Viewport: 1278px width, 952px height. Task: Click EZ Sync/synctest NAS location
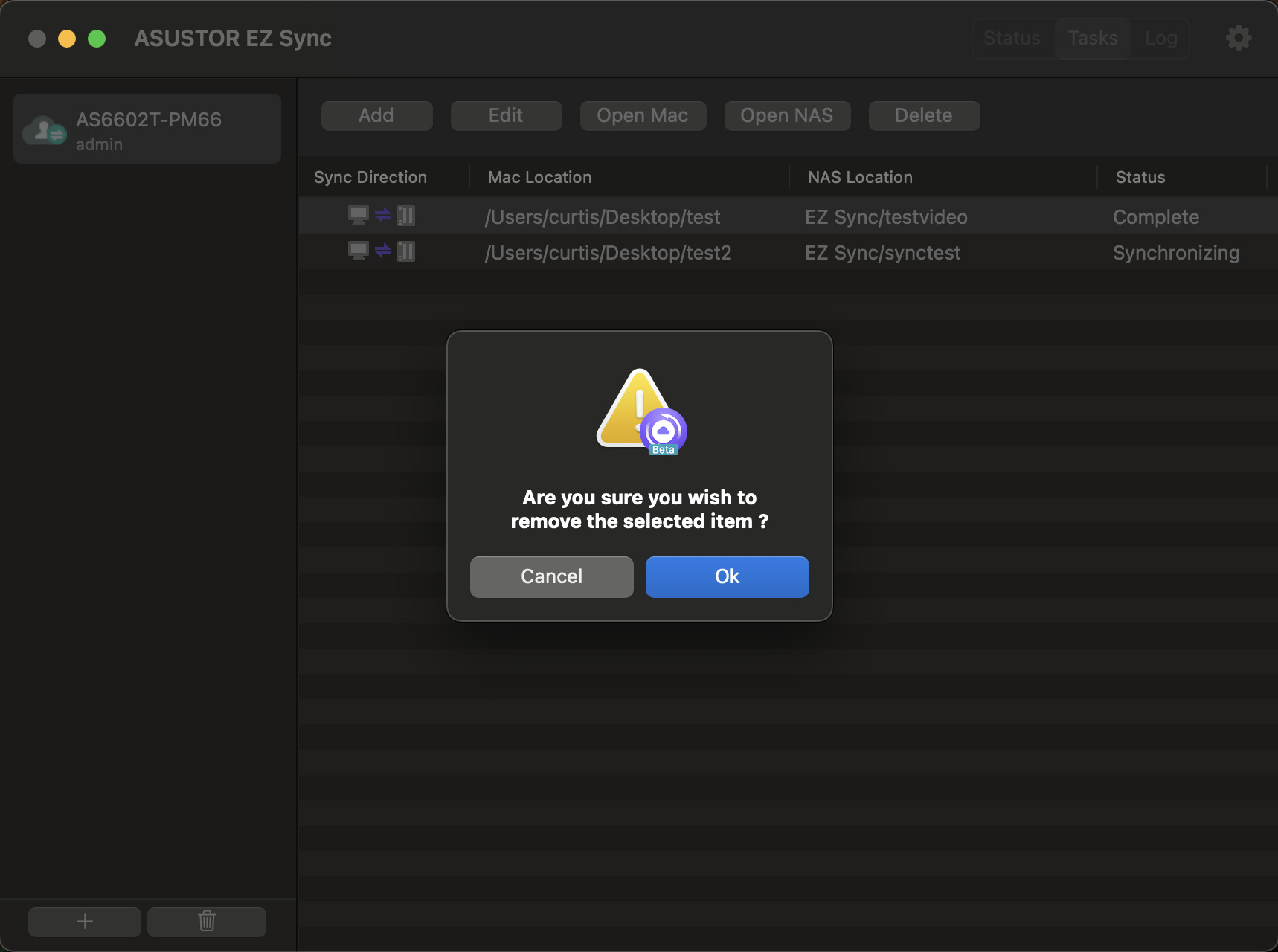pos(882,253)
